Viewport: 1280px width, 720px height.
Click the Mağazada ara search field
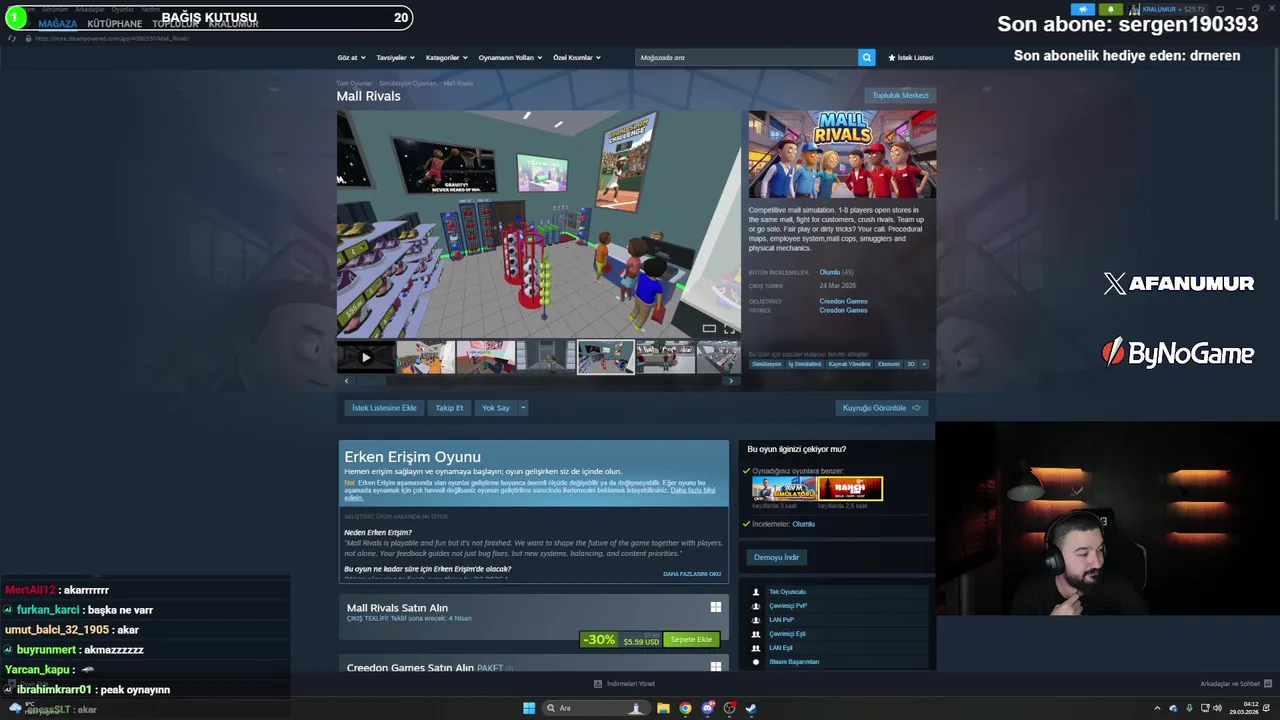click(x=746, y=57)
